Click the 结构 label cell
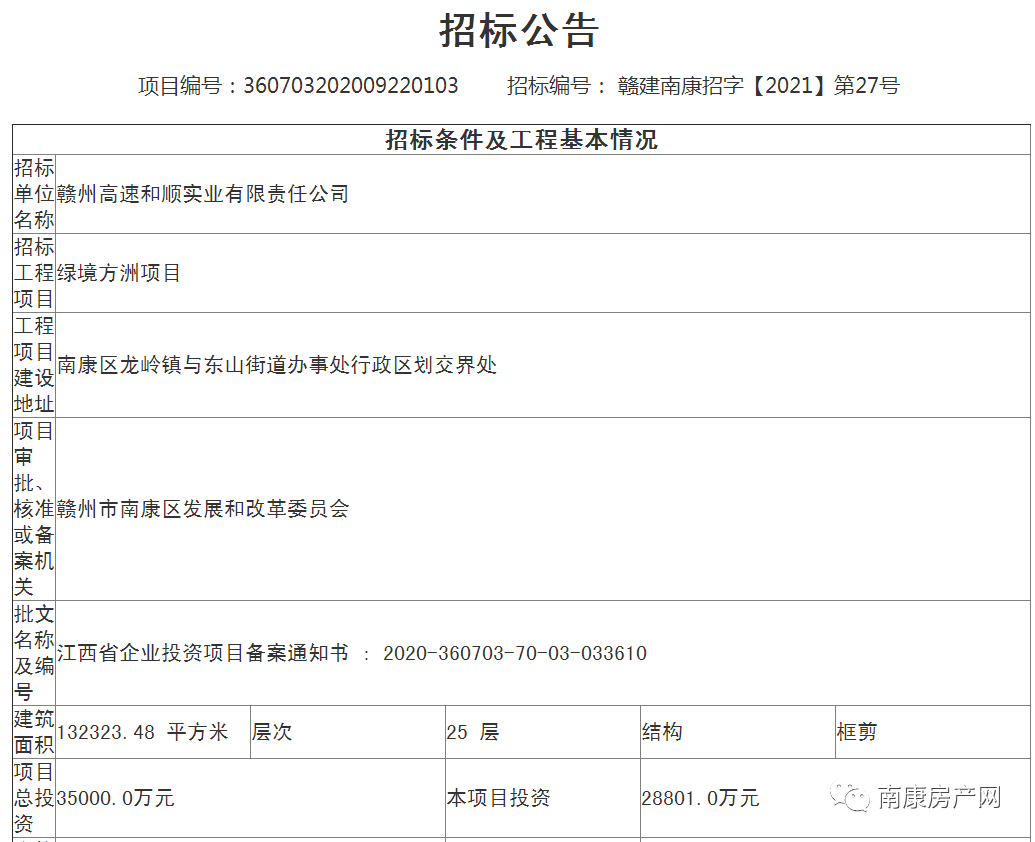The height and width of the screenshot is (842, 1035). (x=662, y=732)
